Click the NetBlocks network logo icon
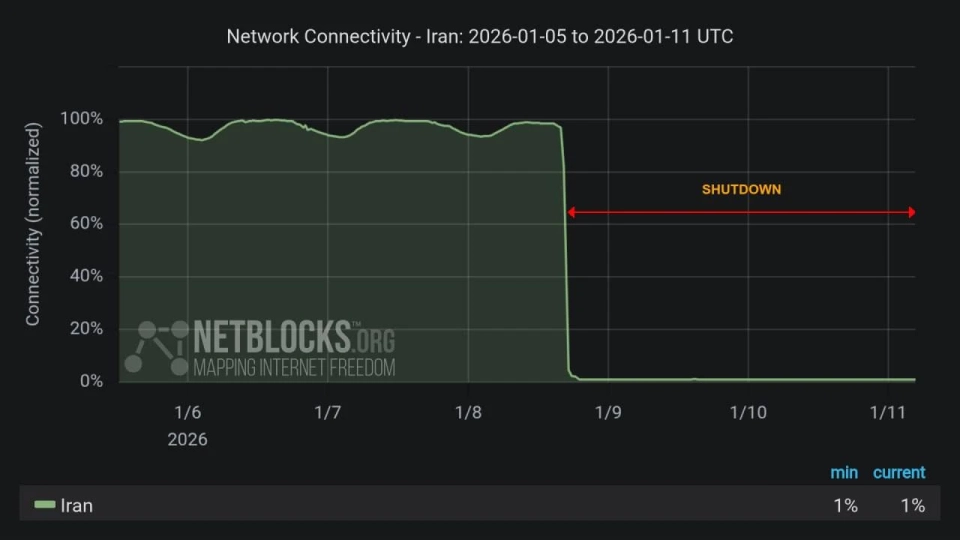The width and height of the screenshot is (960, 540). pos(158,347)
